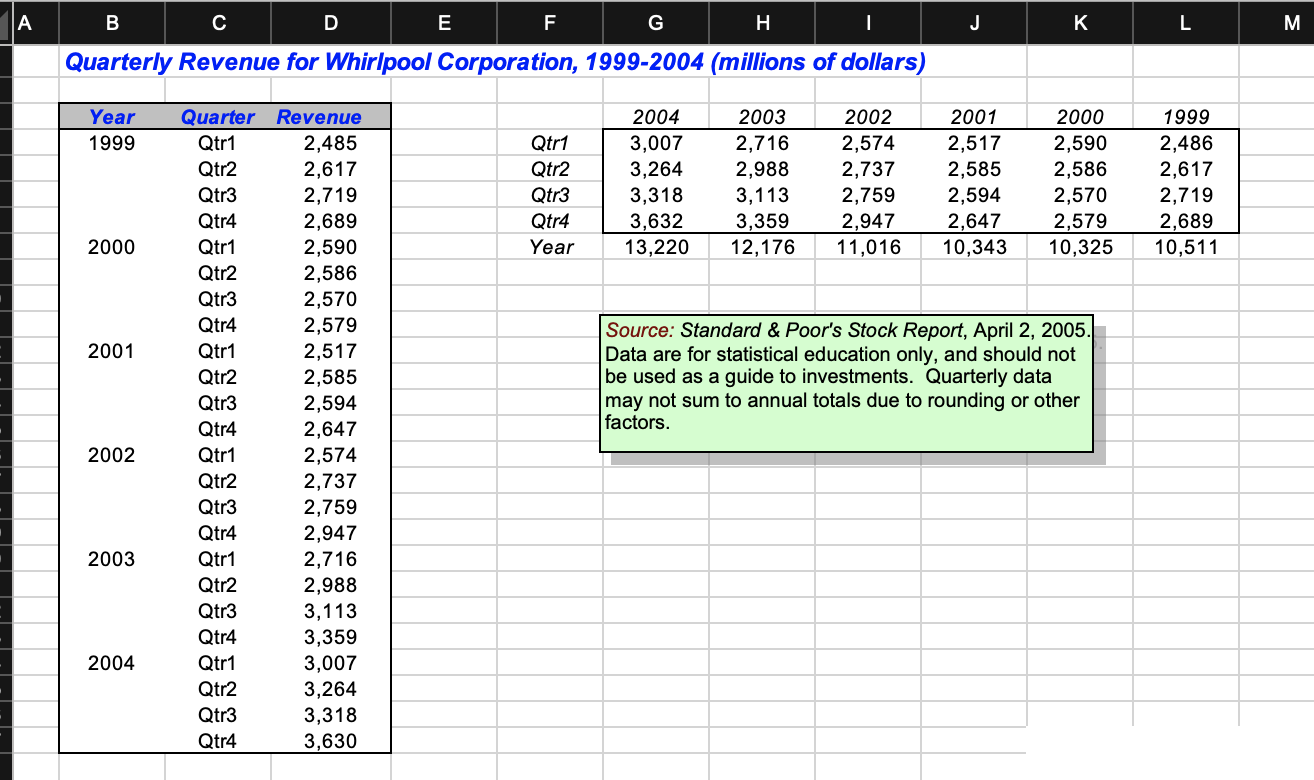This screenshot has width=1314, height=780.
Task: Select cell 2,947 in the right table
Action: click(868, 221)
